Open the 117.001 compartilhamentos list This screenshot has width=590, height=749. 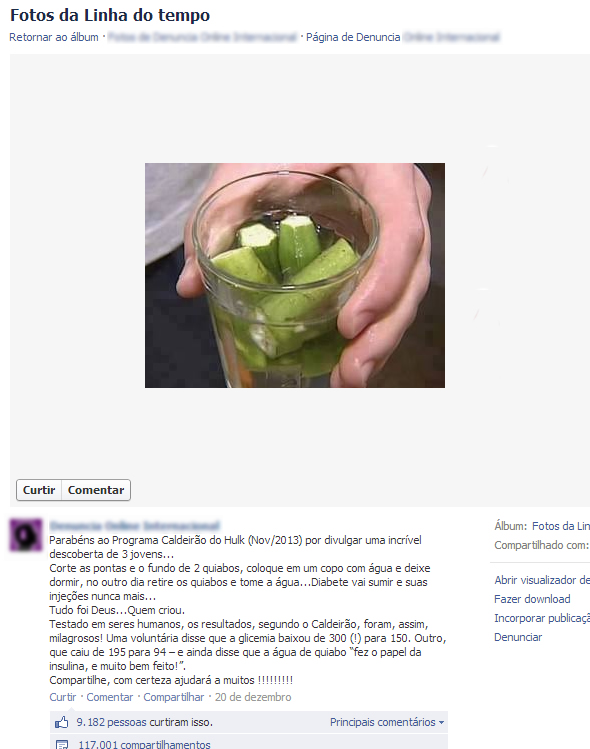point(144,744)
